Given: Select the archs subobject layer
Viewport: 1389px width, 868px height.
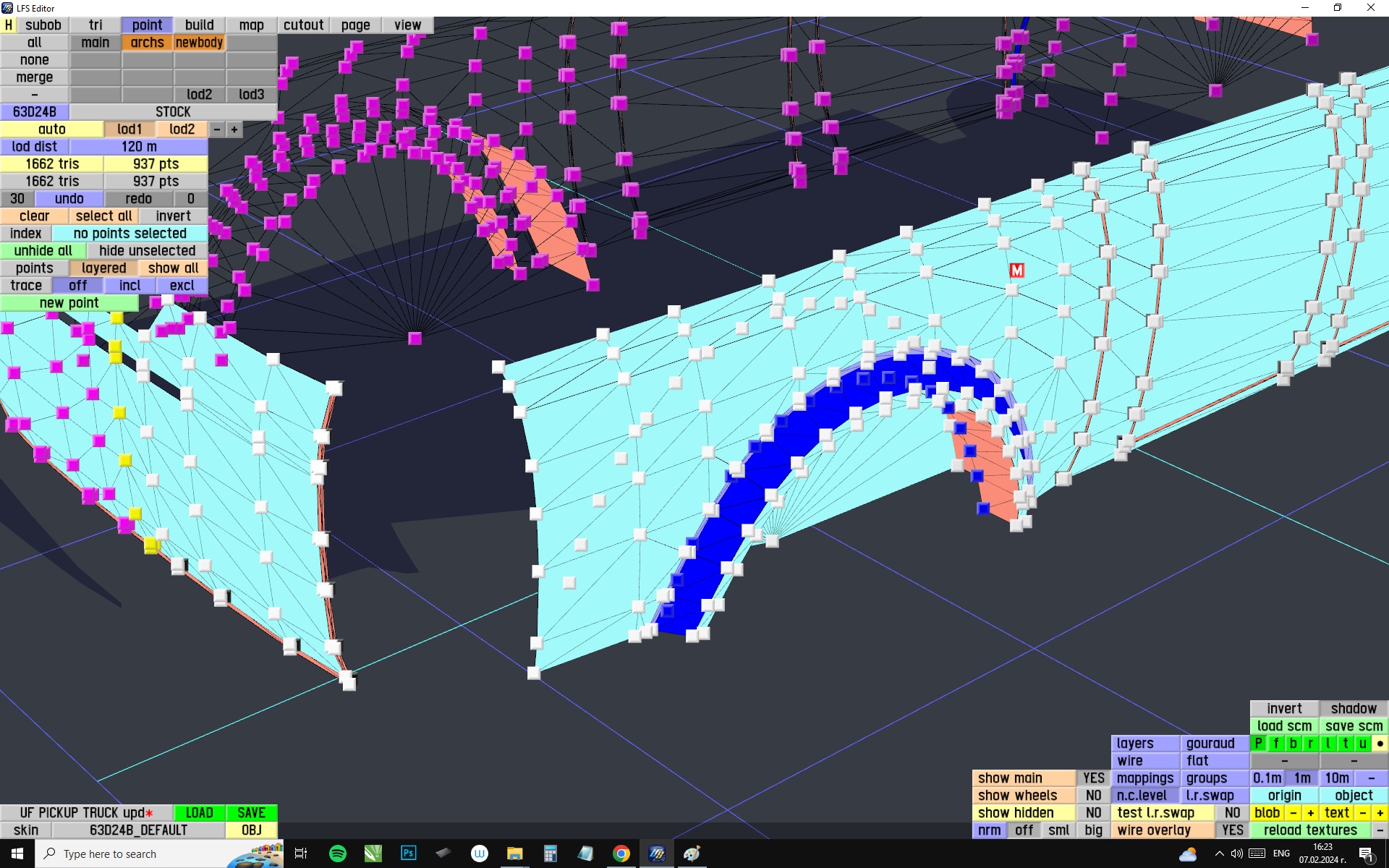Looking at the screenshot, I should [147, 43].
